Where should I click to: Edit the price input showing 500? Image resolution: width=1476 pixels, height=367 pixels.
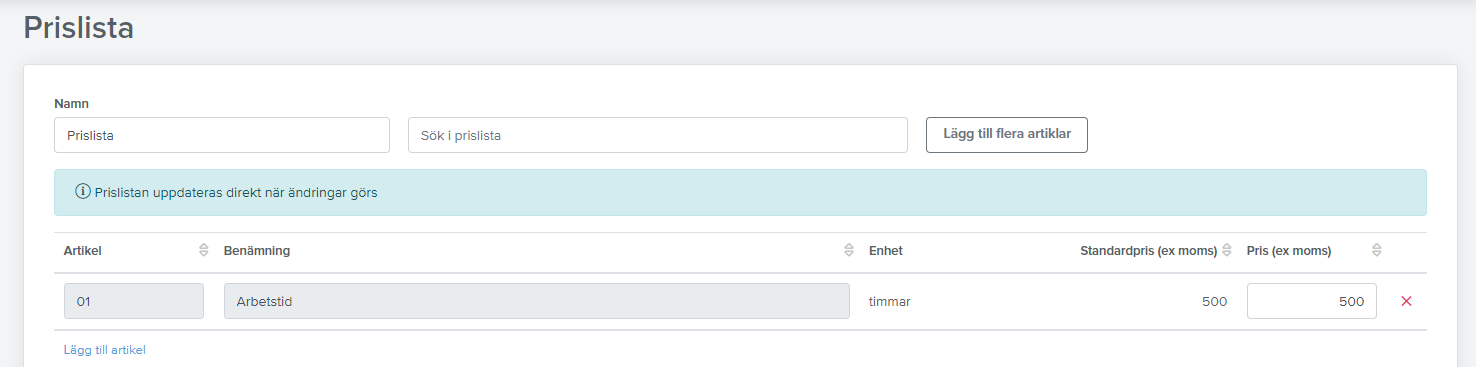tap(1312, 301)
